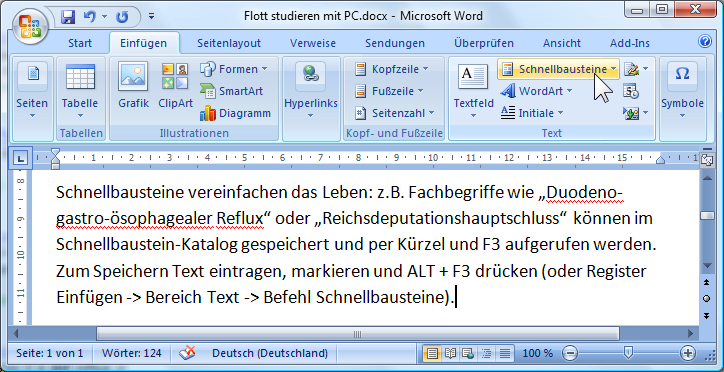This screenshot has width=724, height=372.
Task: Switch to Web Layout view
Action: click(x=468, y=354)
